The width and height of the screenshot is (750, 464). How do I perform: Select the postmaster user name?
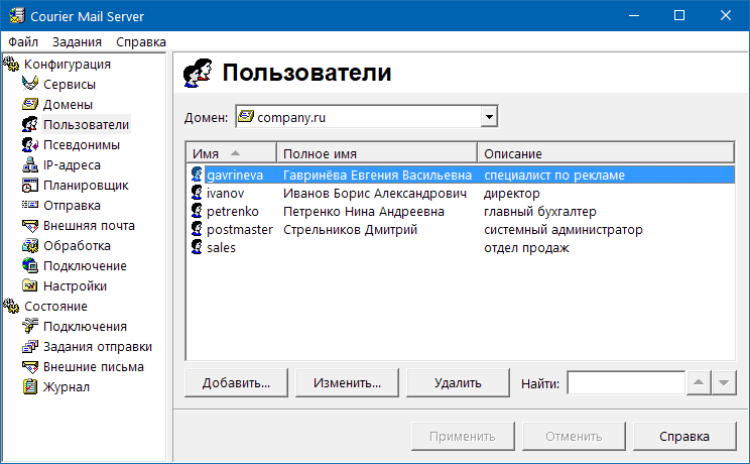240,230
